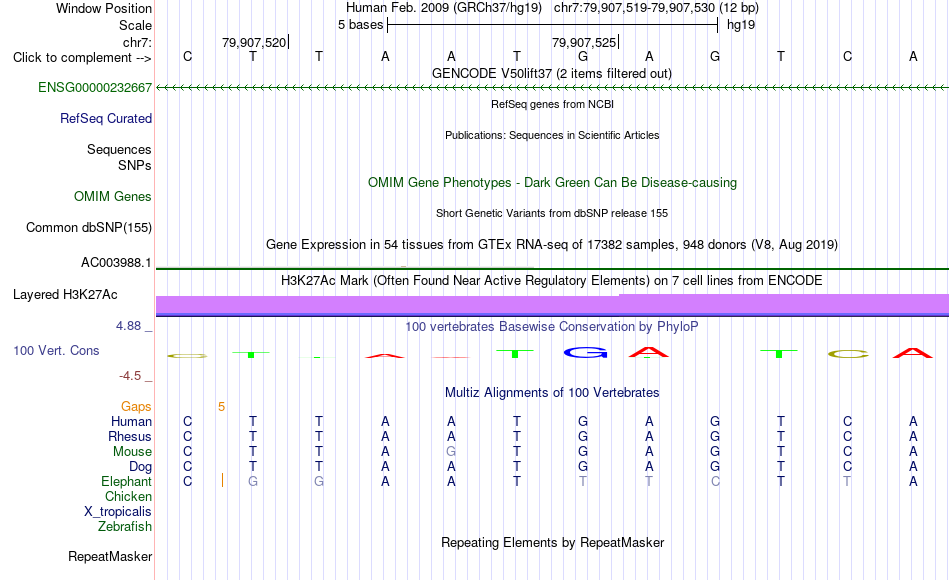Image resolution: width=950 pixels, height=580 pixels.
Task: Click the -4.5 PhyloP lower scale value
Action: click(130, 376)
